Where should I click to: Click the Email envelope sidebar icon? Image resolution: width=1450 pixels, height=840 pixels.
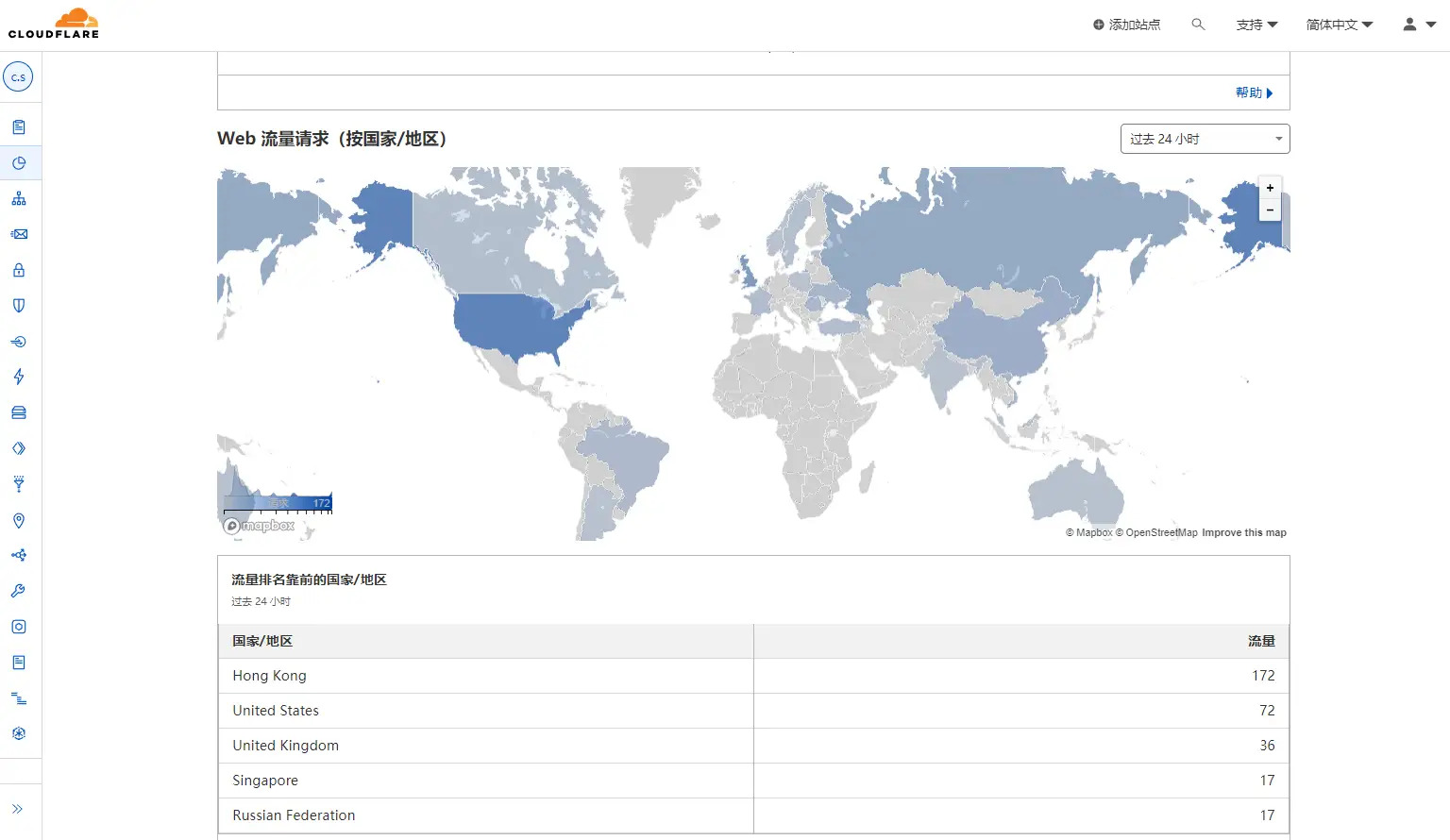coord(19,234)
